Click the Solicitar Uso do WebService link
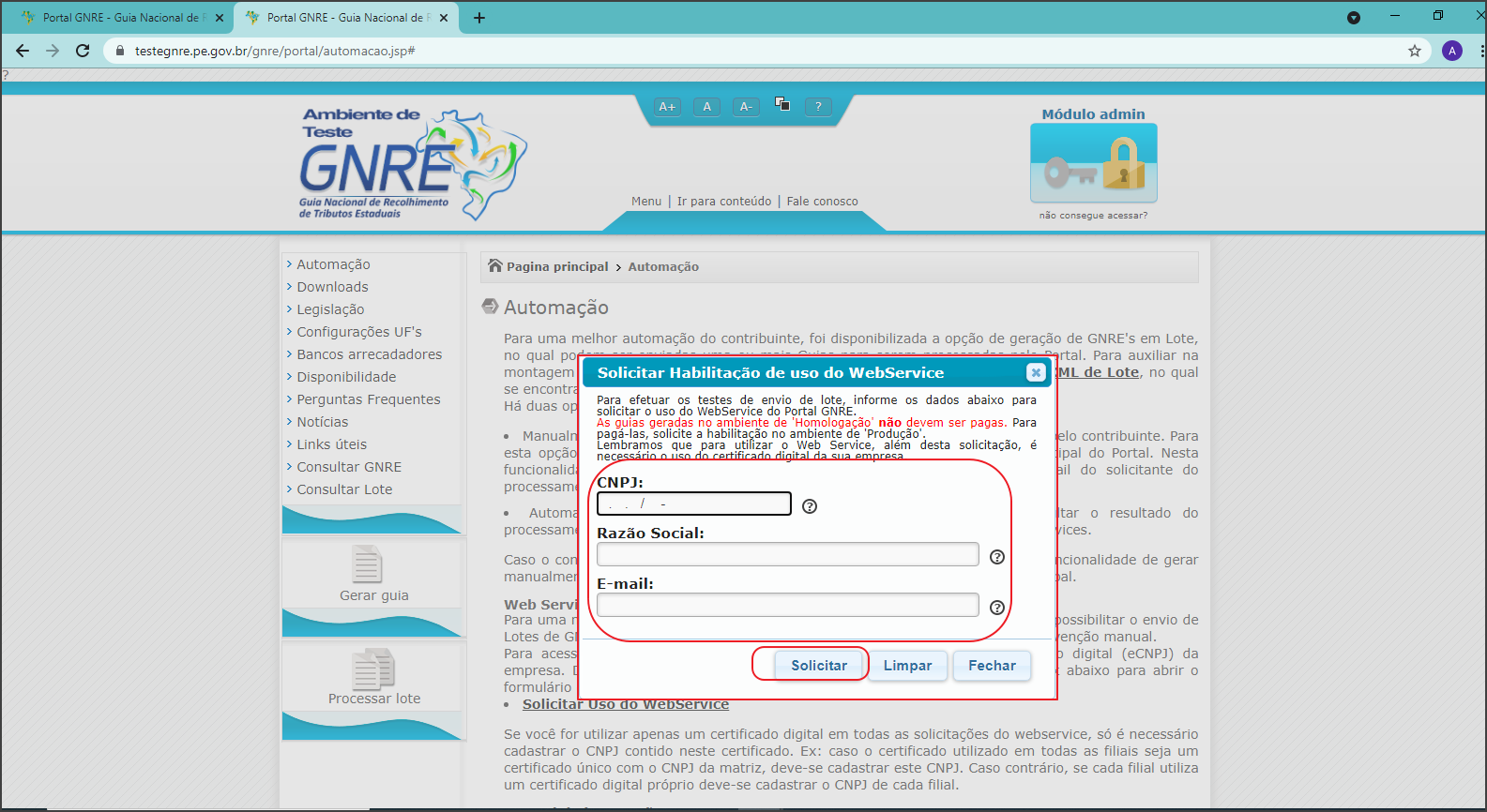Viewport: 1487px width, 812px height. [x=626, y=704]
